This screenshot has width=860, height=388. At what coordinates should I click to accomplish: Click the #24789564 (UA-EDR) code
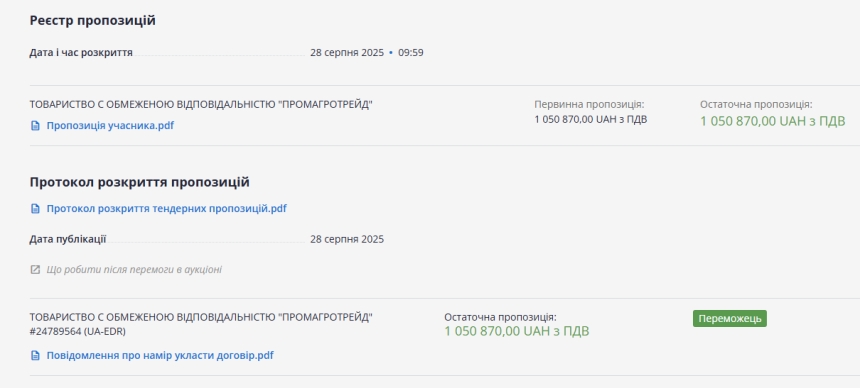(x=78, y=331)
